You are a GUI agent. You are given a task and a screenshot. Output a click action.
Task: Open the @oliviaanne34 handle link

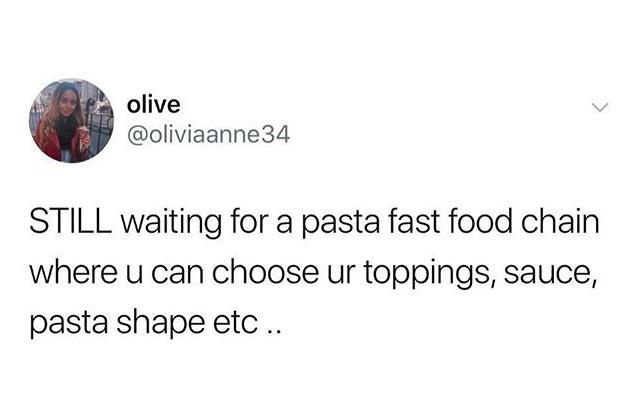click(x=208, y=135)
